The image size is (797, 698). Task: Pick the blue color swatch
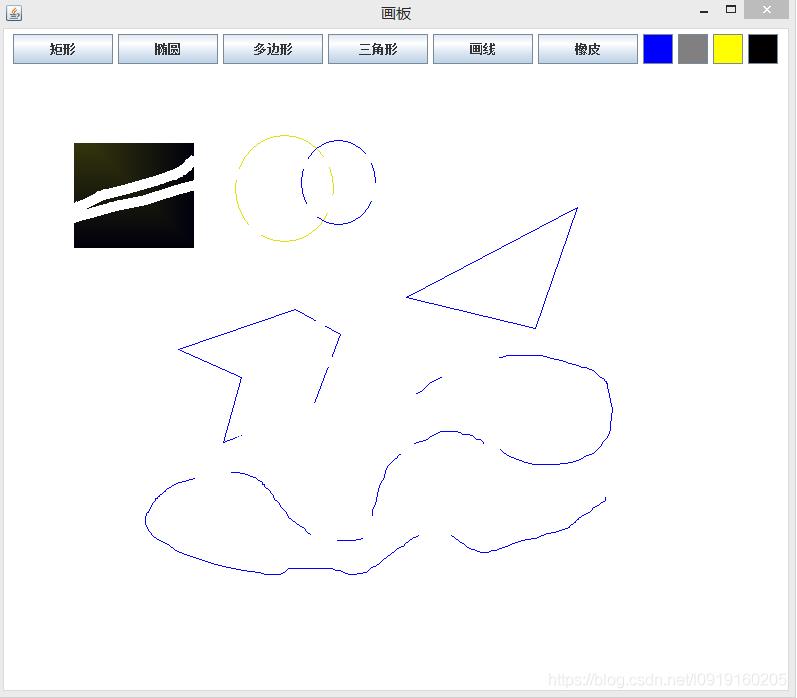(658, 49)
